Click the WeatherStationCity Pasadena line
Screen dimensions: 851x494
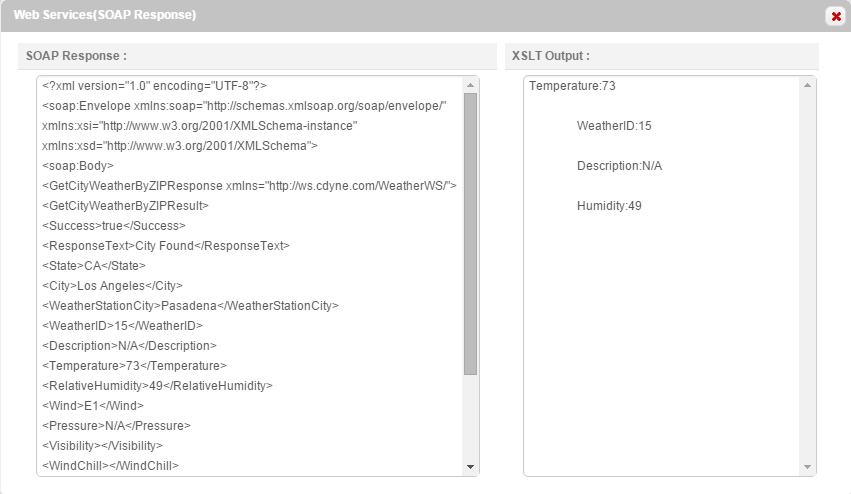click(x=190, y=306)
